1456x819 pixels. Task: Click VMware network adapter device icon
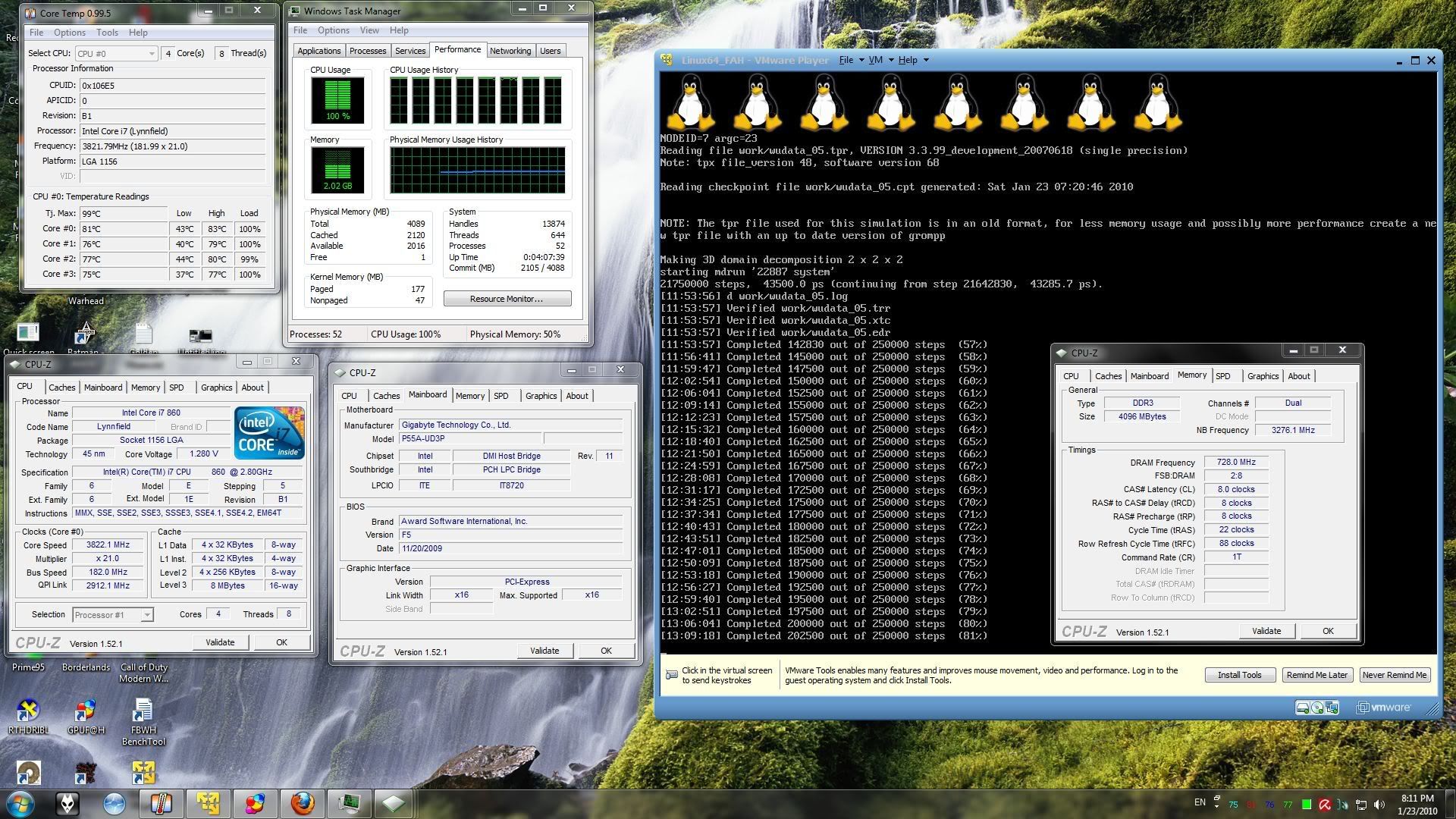point(1332,708)
